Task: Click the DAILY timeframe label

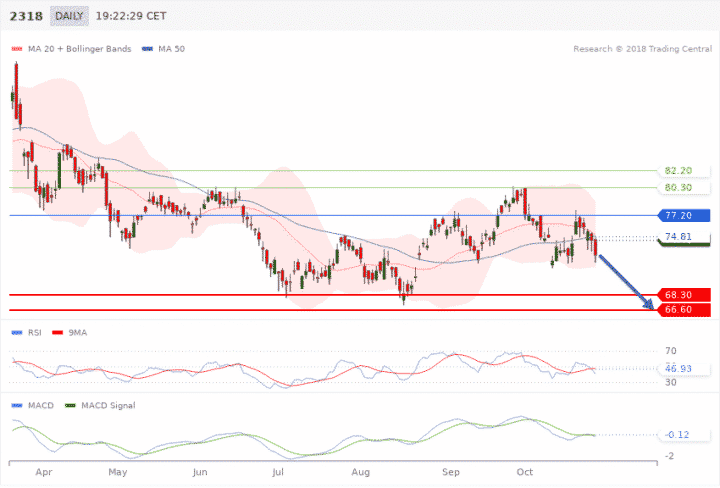Action: tap(69, 17)
